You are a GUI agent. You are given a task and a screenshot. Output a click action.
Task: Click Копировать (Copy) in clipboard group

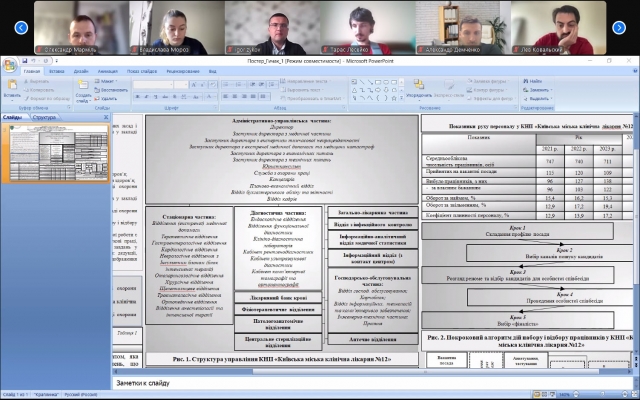pyautogui.click(x=38, y=90)
